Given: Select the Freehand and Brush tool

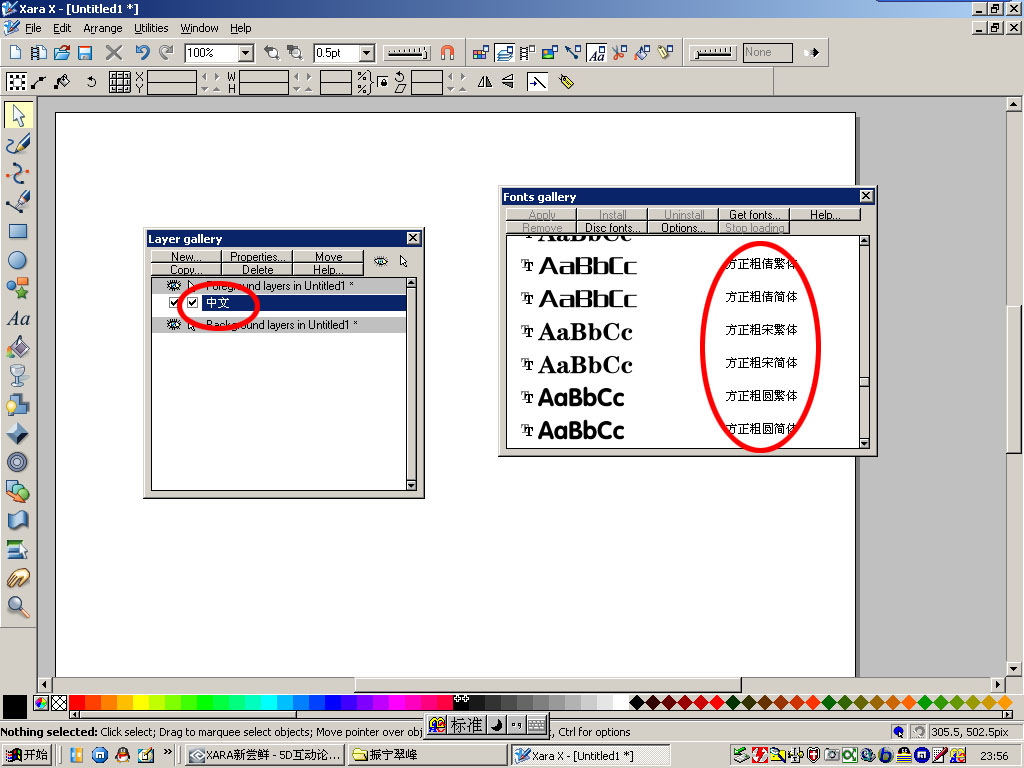Looking at the screenshot, I should click(18, 144).
